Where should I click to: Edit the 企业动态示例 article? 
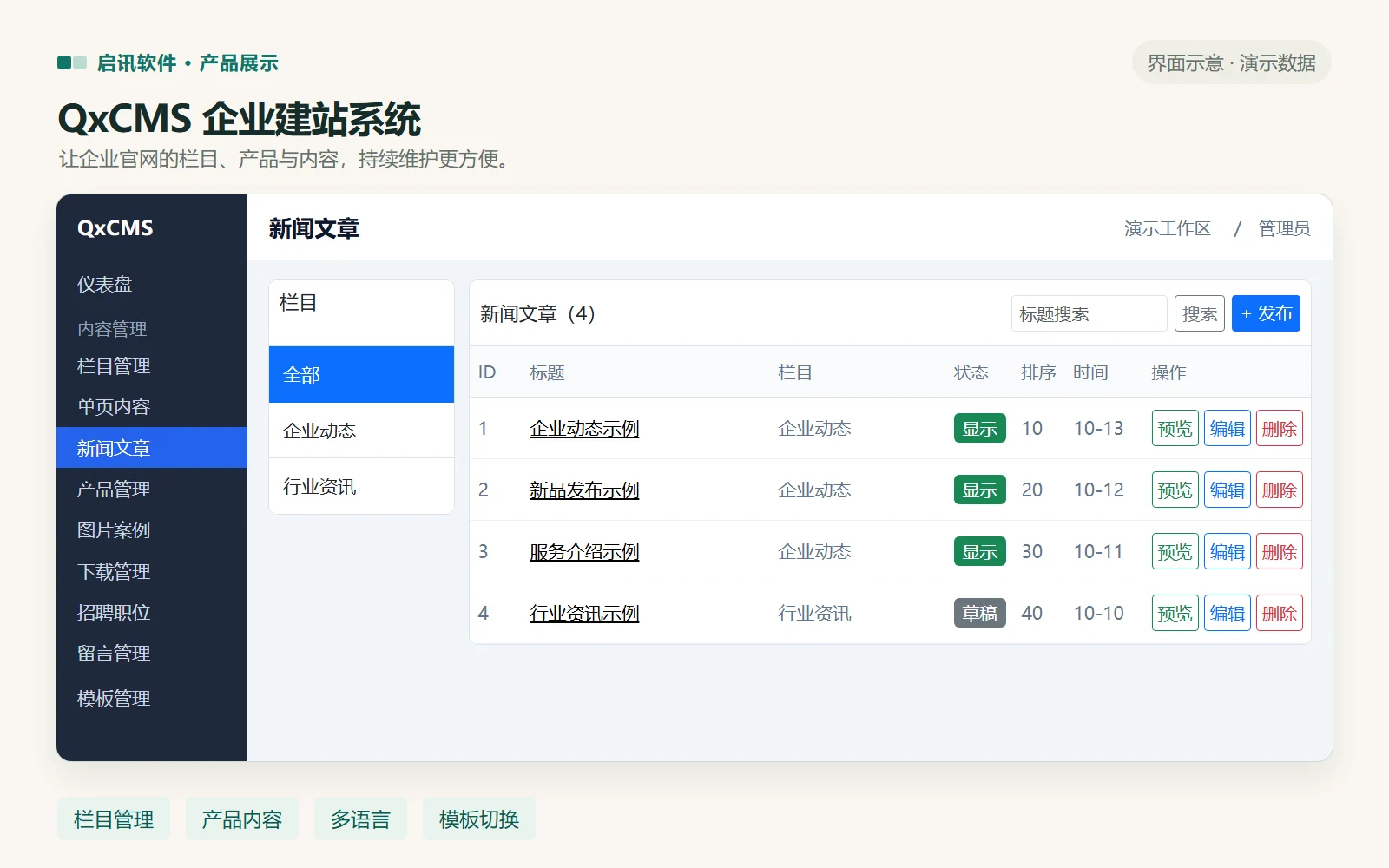click(1228, 428)
